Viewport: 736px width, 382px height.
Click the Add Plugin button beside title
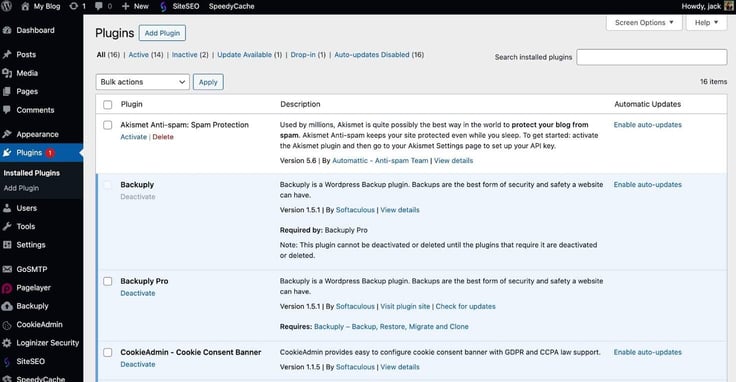162,33
